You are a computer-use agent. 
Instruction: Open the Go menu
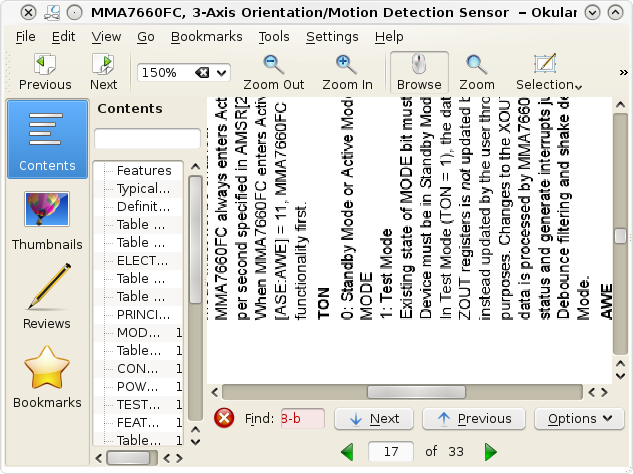click(146, 37)
